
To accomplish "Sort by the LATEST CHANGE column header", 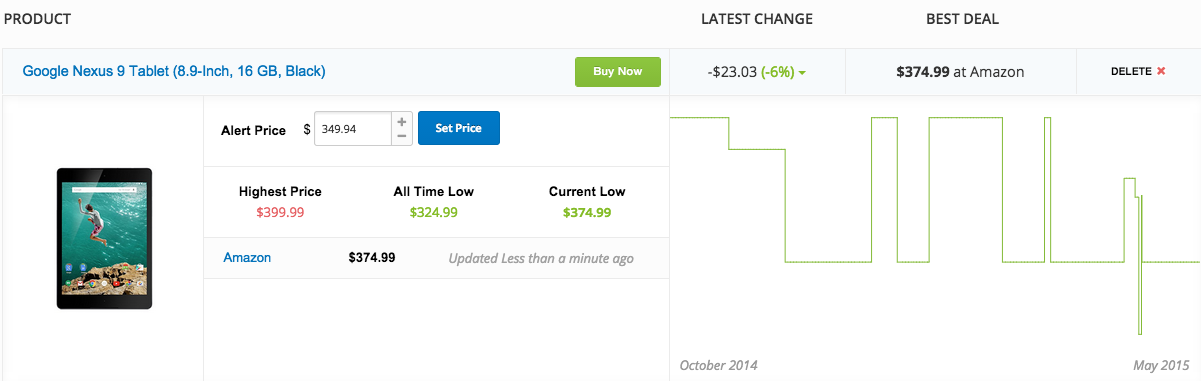I will click(757, 19).
